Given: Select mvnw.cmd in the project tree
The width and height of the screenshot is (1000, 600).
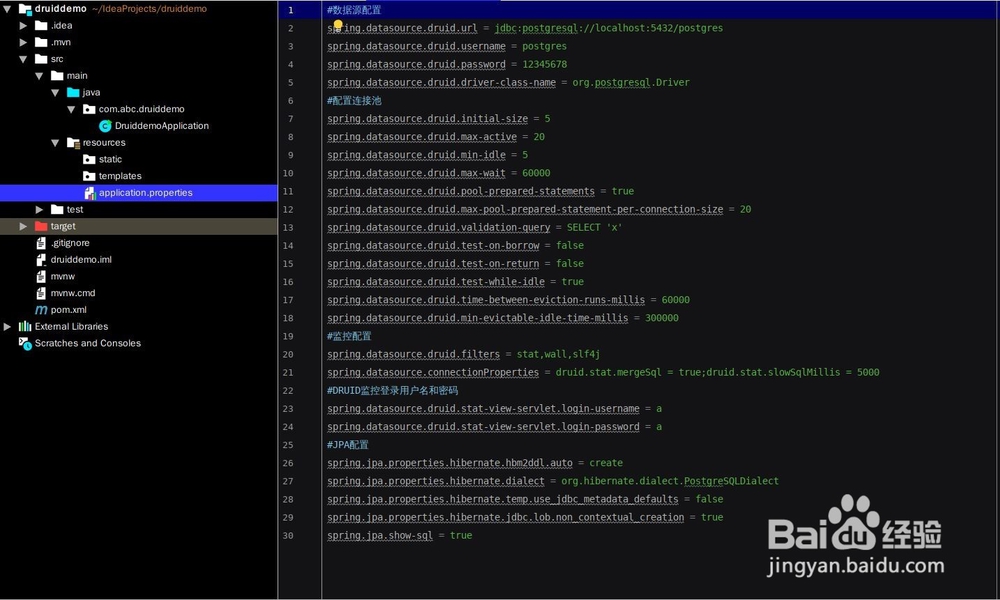Looking at the screenshot, I should [73, 293].
